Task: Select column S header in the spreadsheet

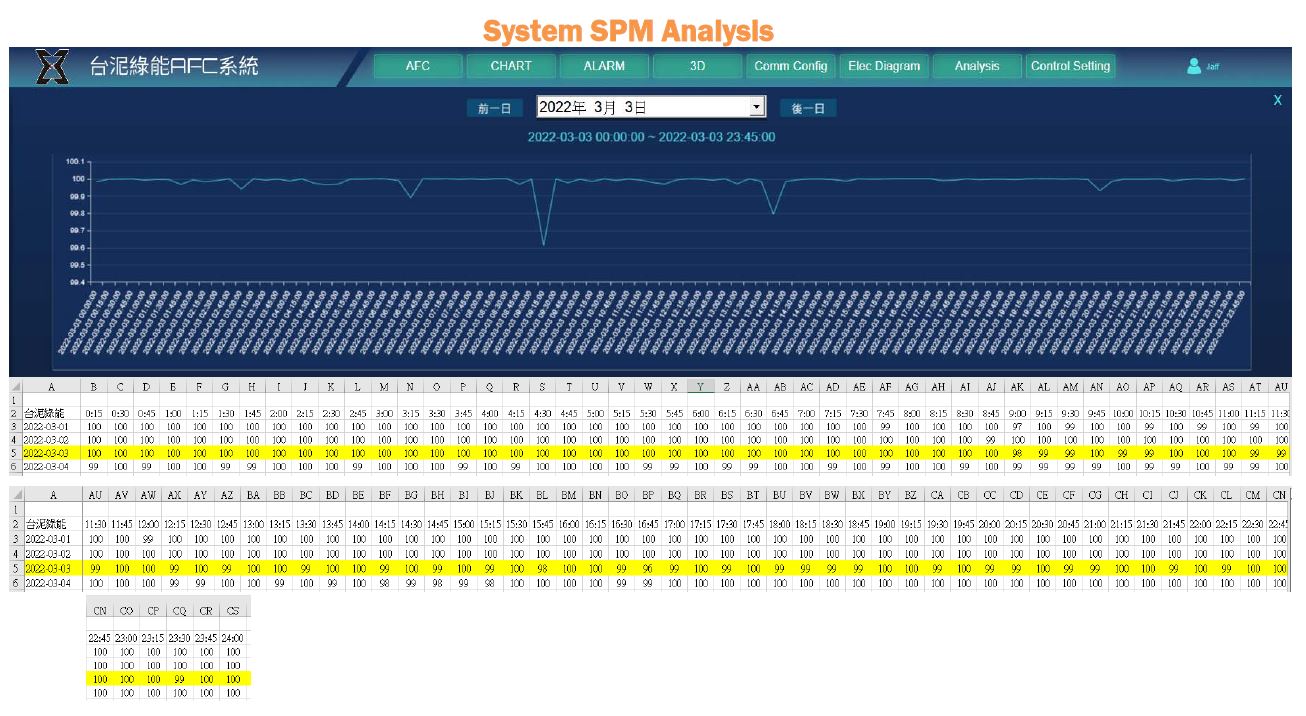Action: tap(542, 387)
